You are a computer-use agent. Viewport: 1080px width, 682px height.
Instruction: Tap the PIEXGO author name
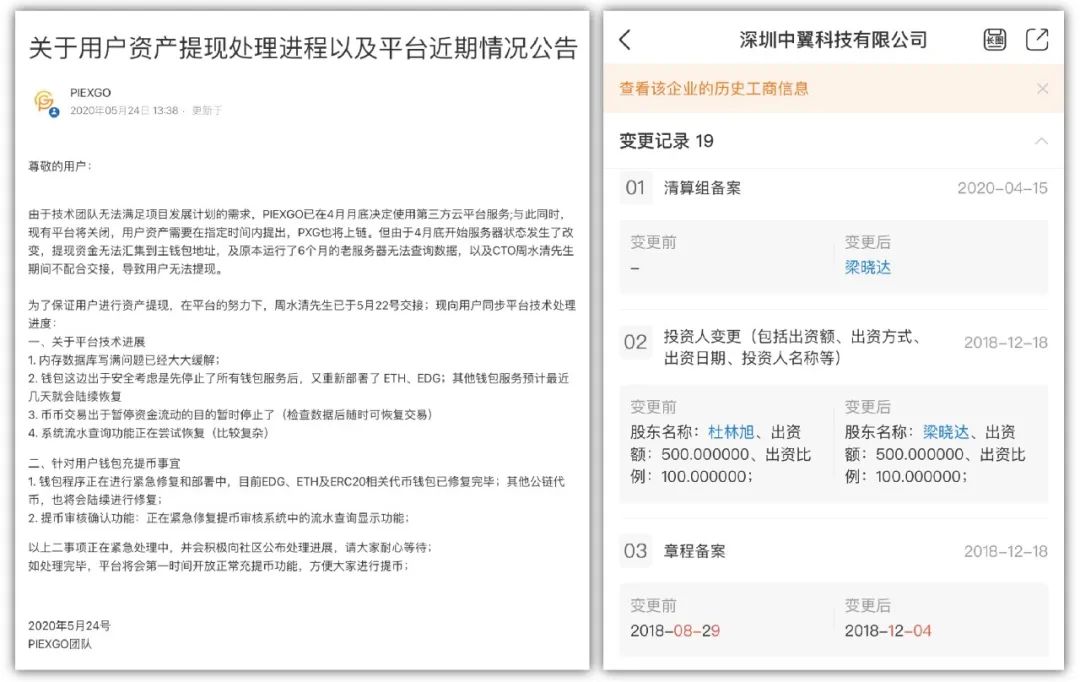point(90,92)
